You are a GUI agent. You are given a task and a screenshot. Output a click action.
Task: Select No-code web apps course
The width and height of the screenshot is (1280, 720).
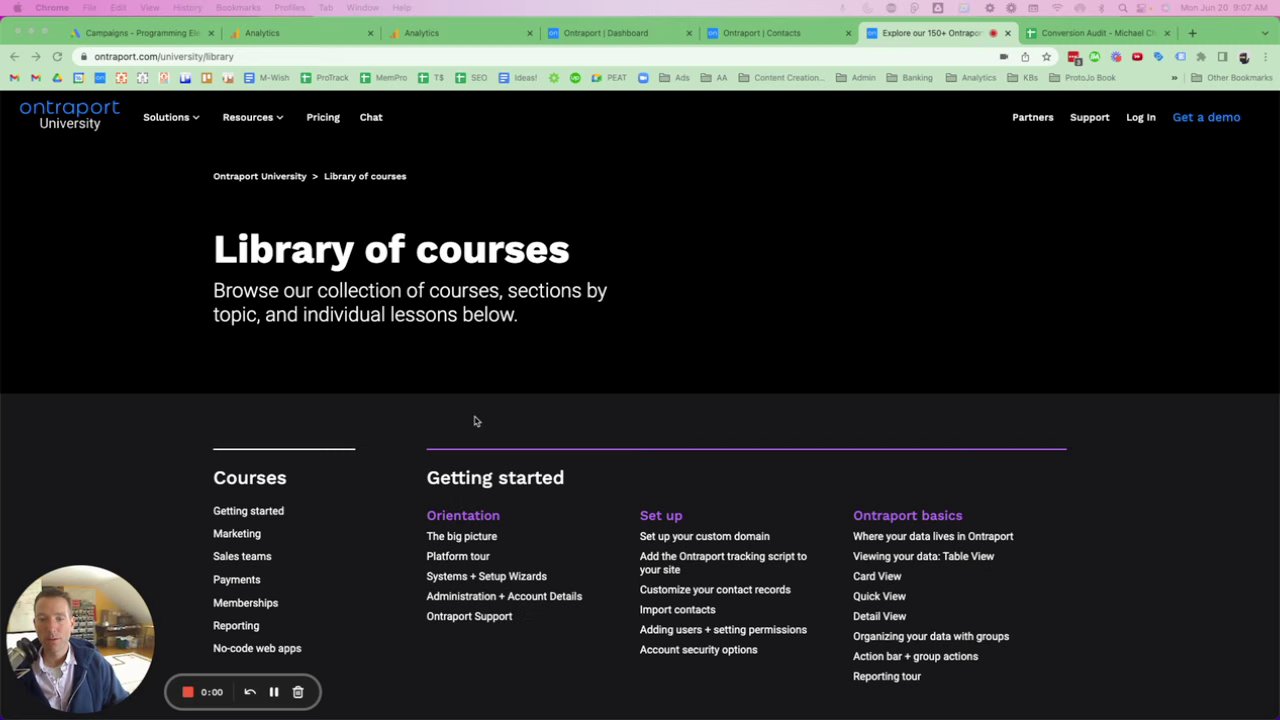257,648
